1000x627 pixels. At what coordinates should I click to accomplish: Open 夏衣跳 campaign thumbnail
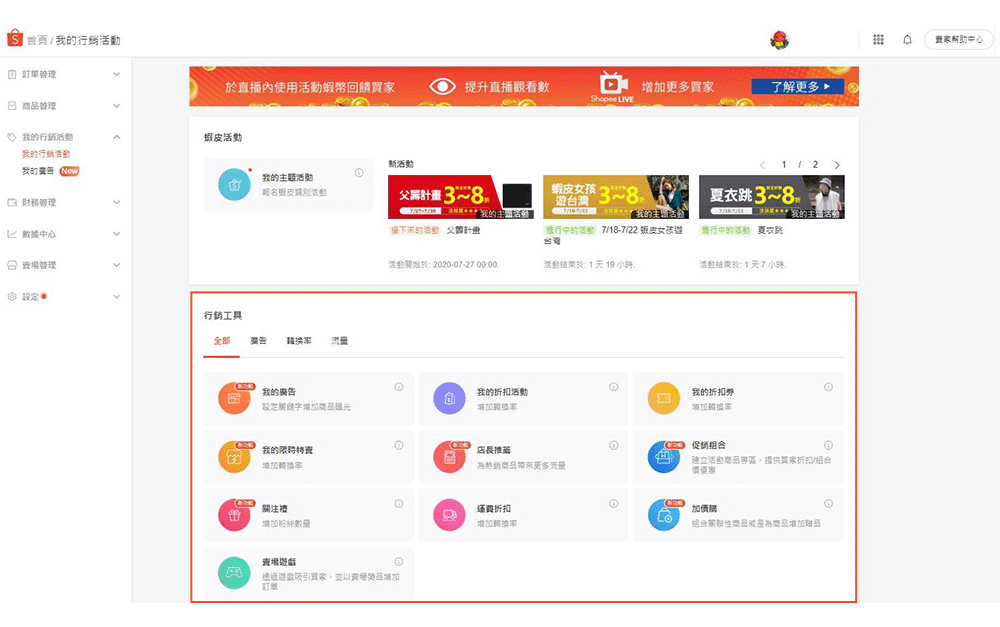tap(772, 197)
